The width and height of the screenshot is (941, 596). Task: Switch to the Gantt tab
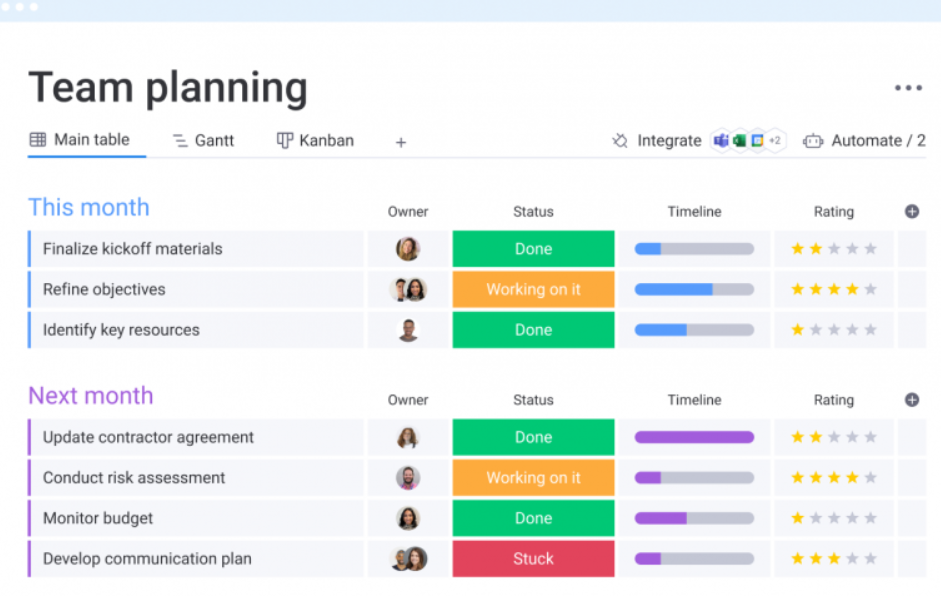(x=203, y=141)
